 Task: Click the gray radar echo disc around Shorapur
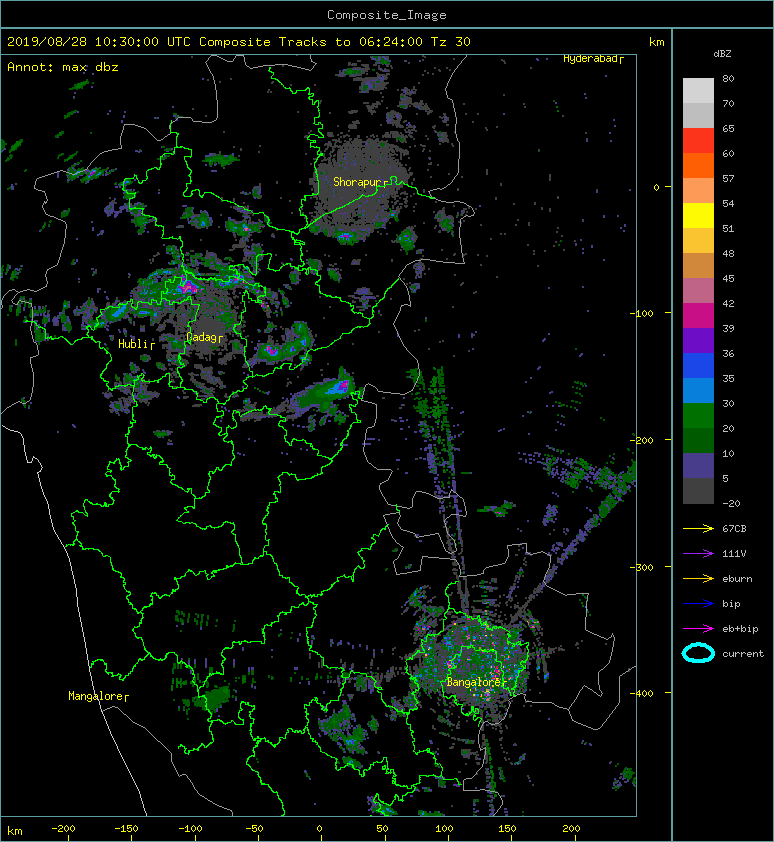coord(359,185)
